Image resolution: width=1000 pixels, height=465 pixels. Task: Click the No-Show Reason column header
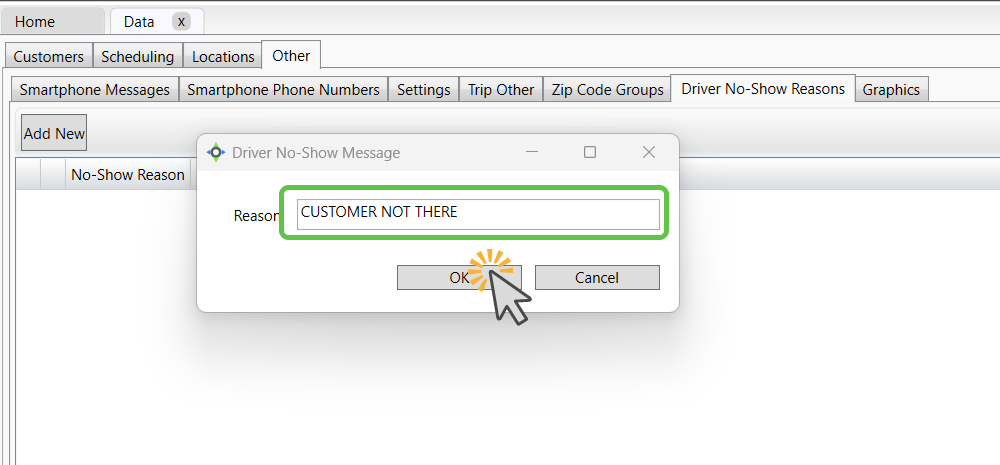128,175
